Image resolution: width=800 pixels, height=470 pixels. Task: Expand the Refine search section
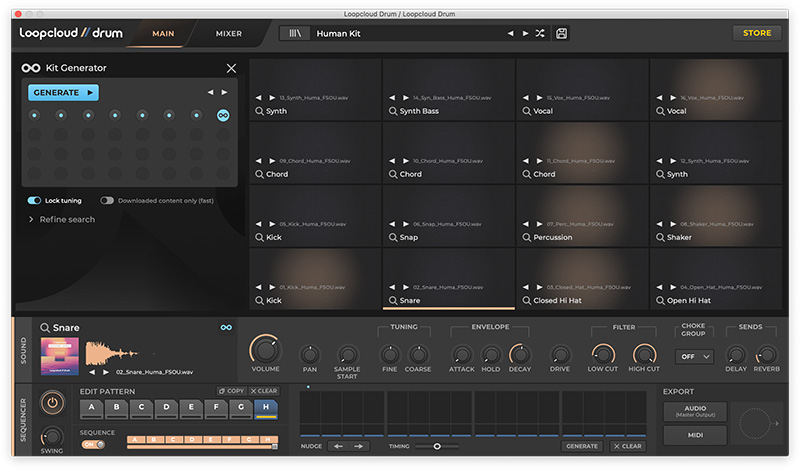[x=62, y=219]
